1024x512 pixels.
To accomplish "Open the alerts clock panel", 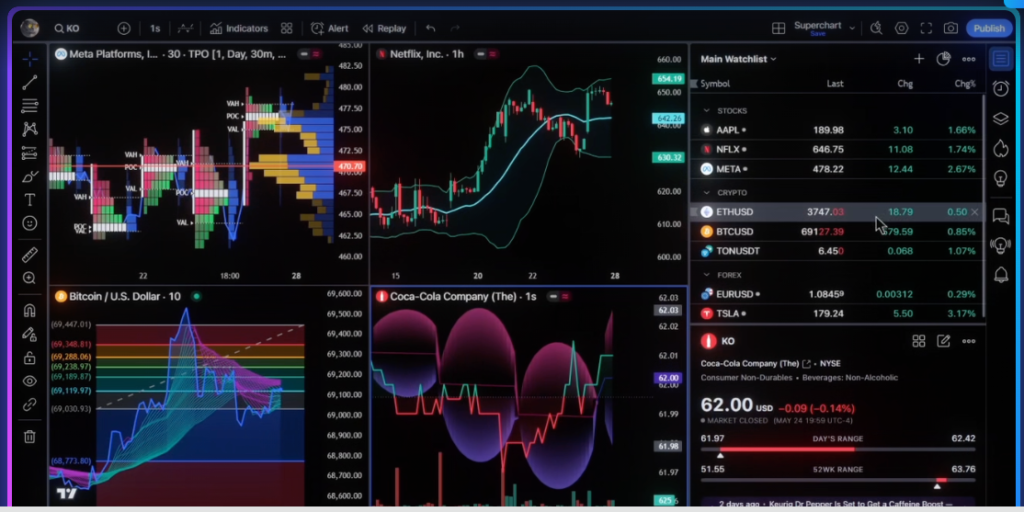I will (1000, 88).
